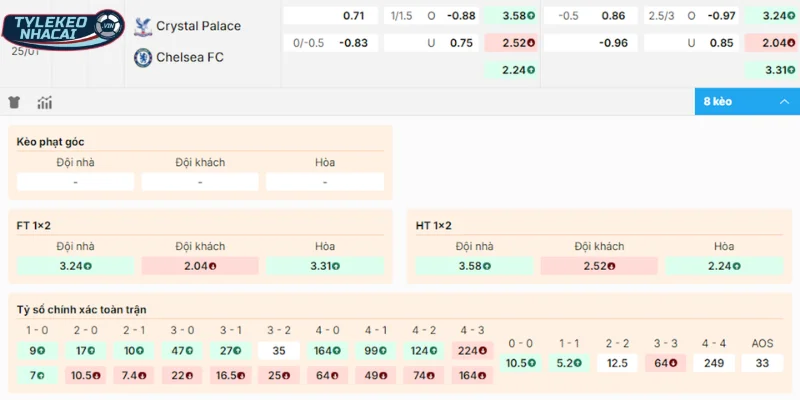Choose HT 1×2 away odds 2.52
The image size is (800, 400).
point(599,266)
